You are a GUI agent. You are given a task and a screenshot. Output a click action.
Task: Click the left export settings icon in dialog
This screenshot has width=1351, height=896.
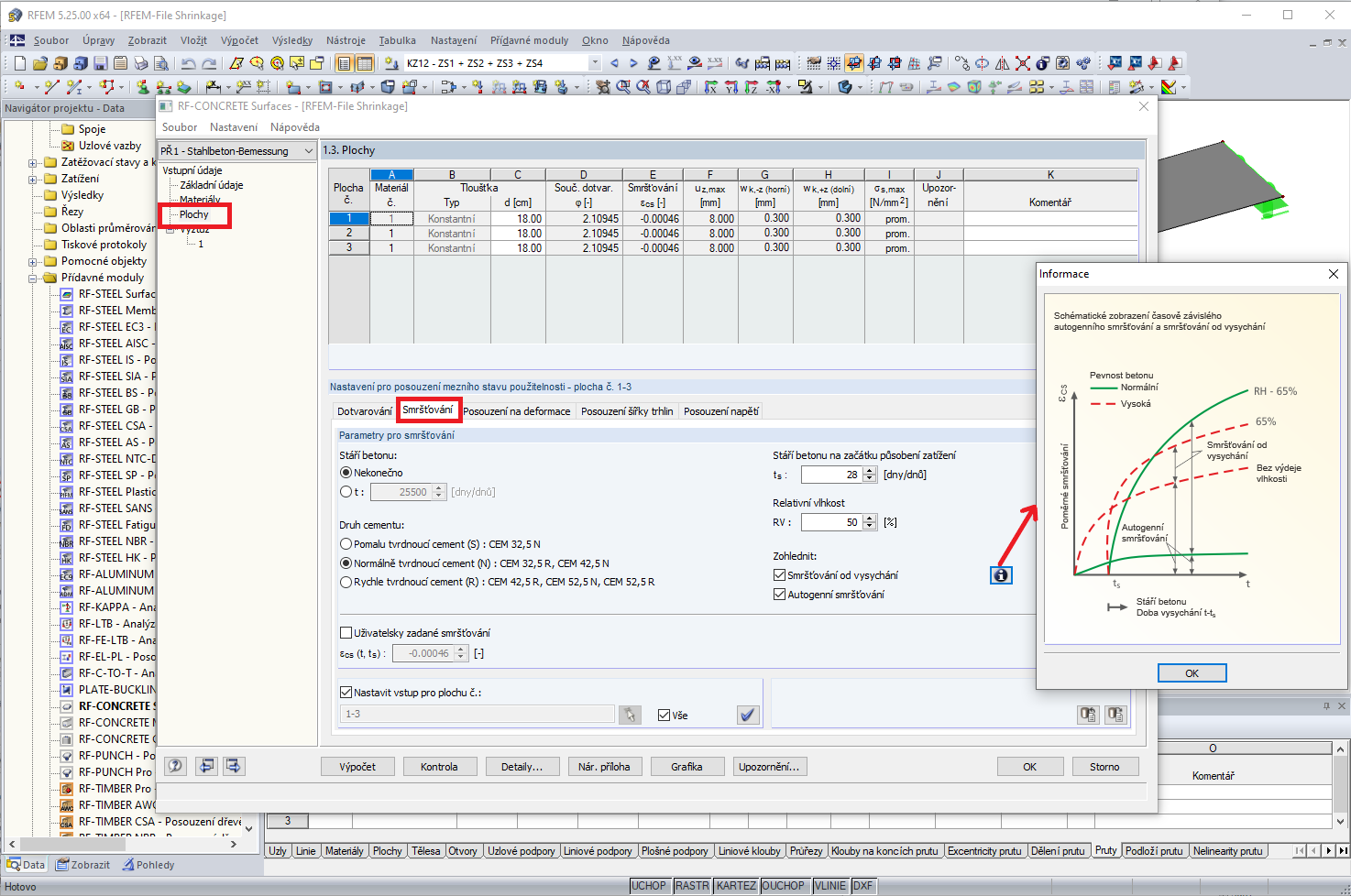point(1088,715)
